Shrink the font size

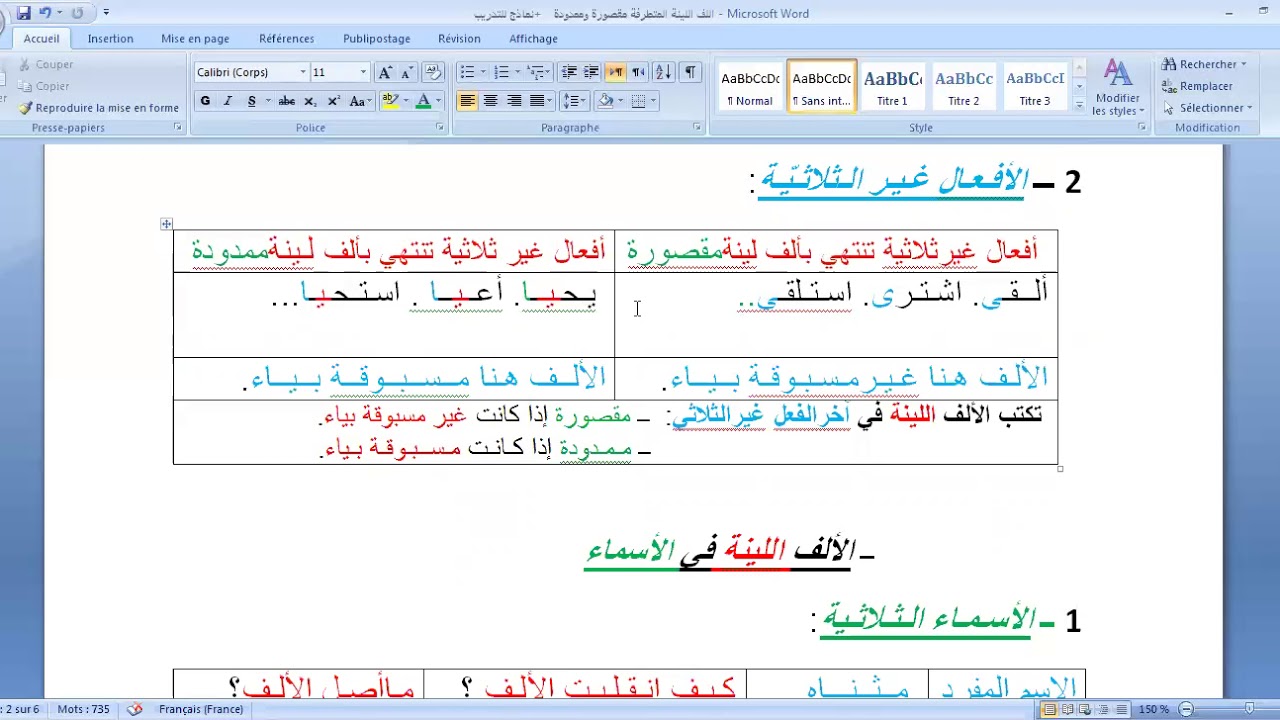[406, 72]
